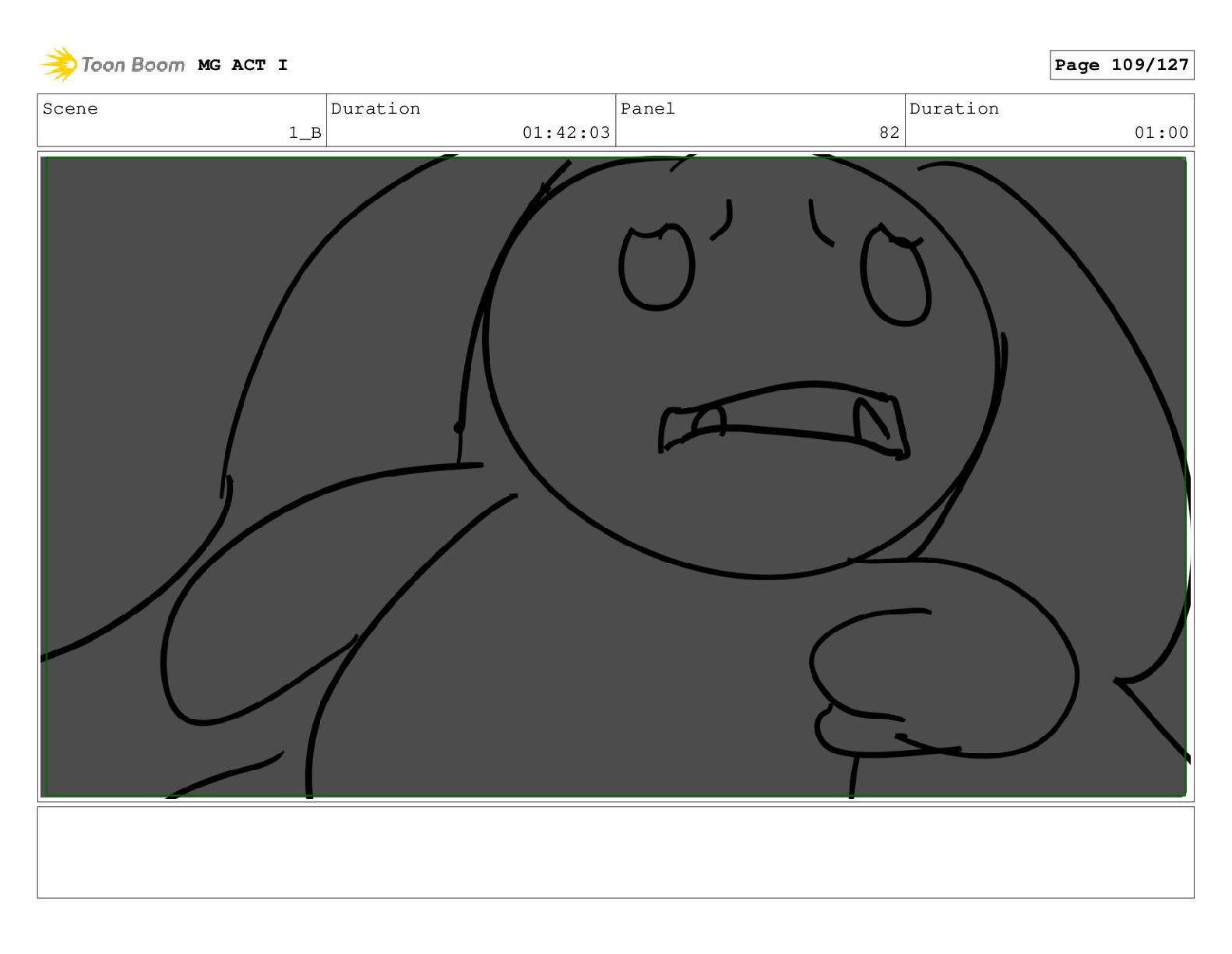Image resolution: width=1232 pixels, height=954 pixels.
Task: Select the 'MG ACT I' project title
Action: click(243, 65)
